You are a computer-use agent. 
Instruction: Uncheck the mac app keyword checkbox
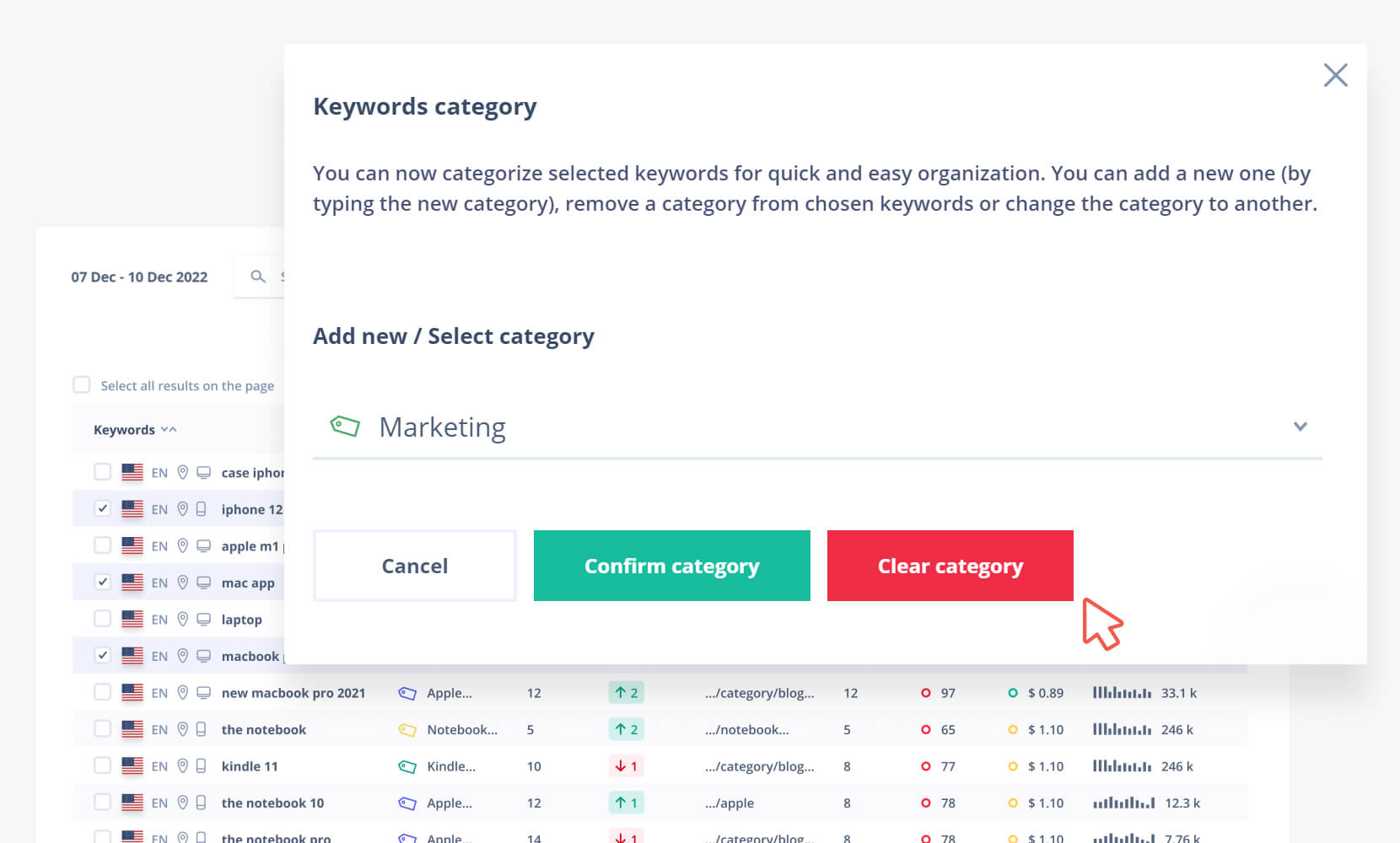click(x=103, y=582)
